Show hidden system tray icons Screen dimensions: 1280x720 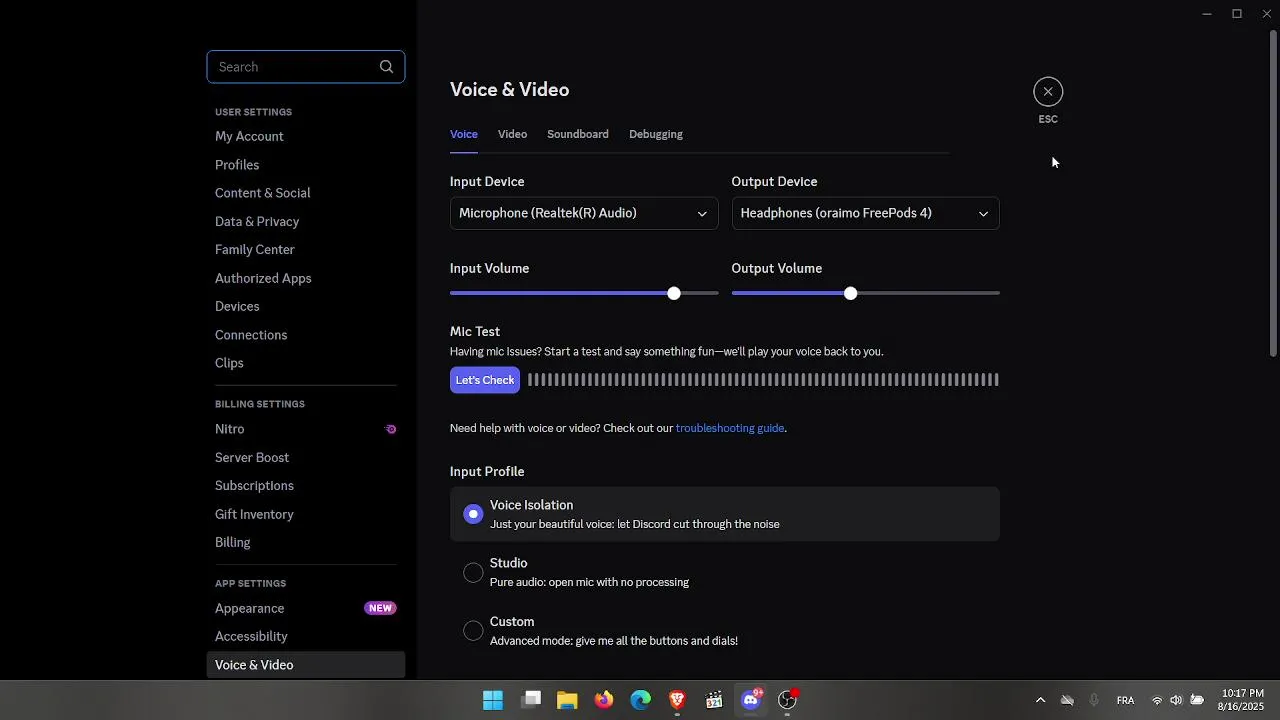[x=1040, y=700]
